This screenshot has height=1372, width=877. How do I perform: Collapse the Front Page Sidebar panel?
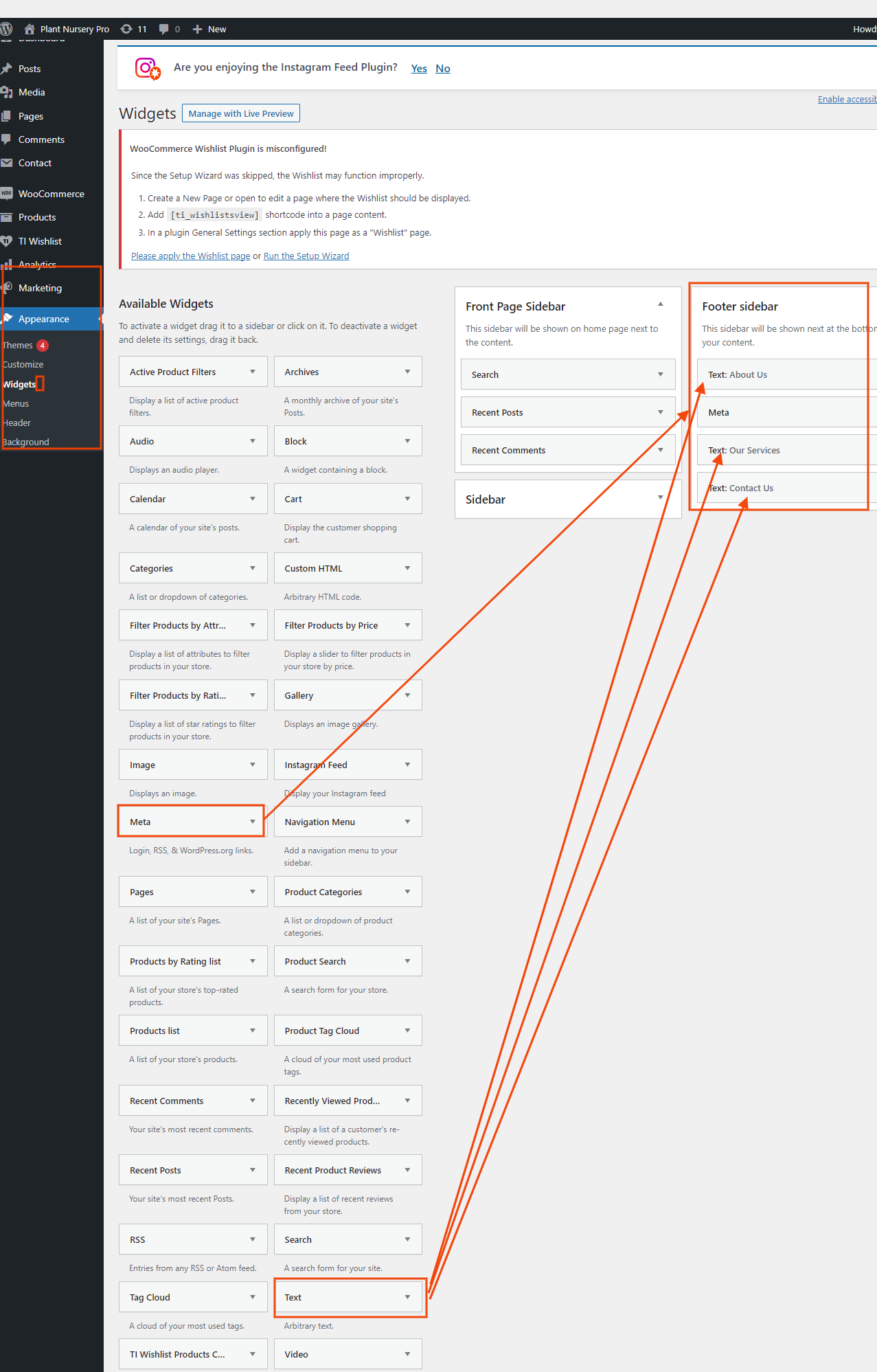[660, 305]
